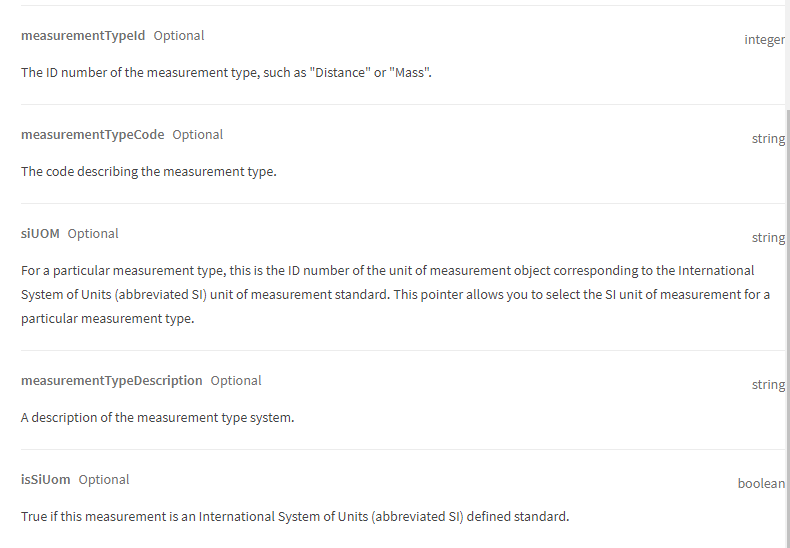This screenshot has width=790, height=548.
Task: Click the measurementTypeDescription parameter name
Action: point(111,381)
